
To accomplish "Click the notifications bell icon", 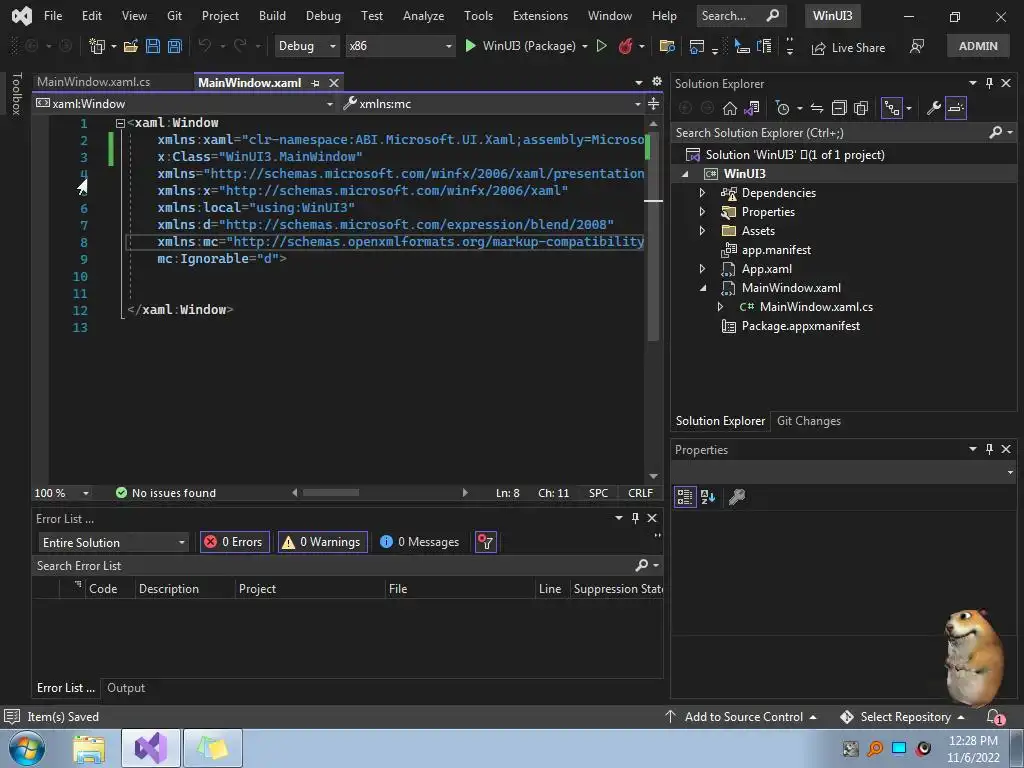I will point(995,717).
